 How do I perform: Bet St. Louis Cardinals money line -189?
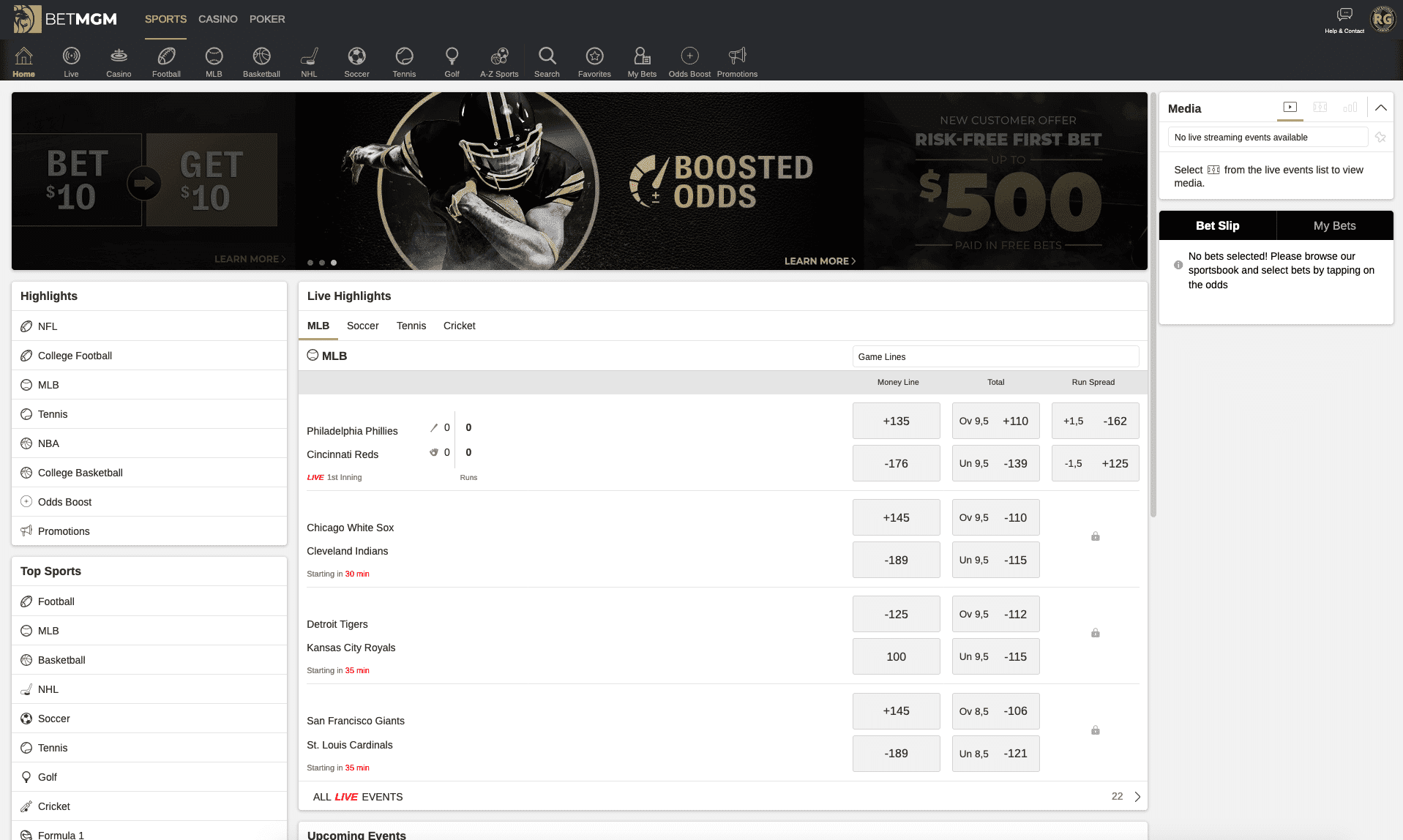897,754
